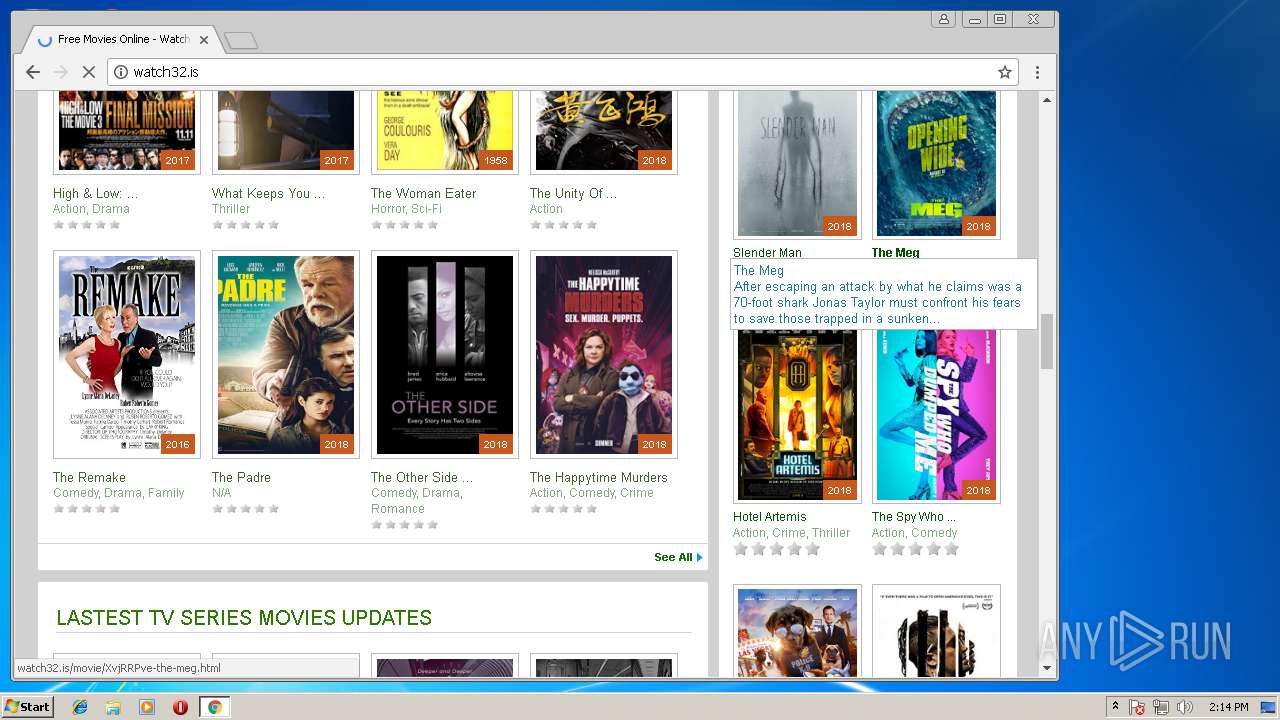
Task: Launch Internet Explorer from the taskbar
Action: pyautogui.click(x=80, y=707)
